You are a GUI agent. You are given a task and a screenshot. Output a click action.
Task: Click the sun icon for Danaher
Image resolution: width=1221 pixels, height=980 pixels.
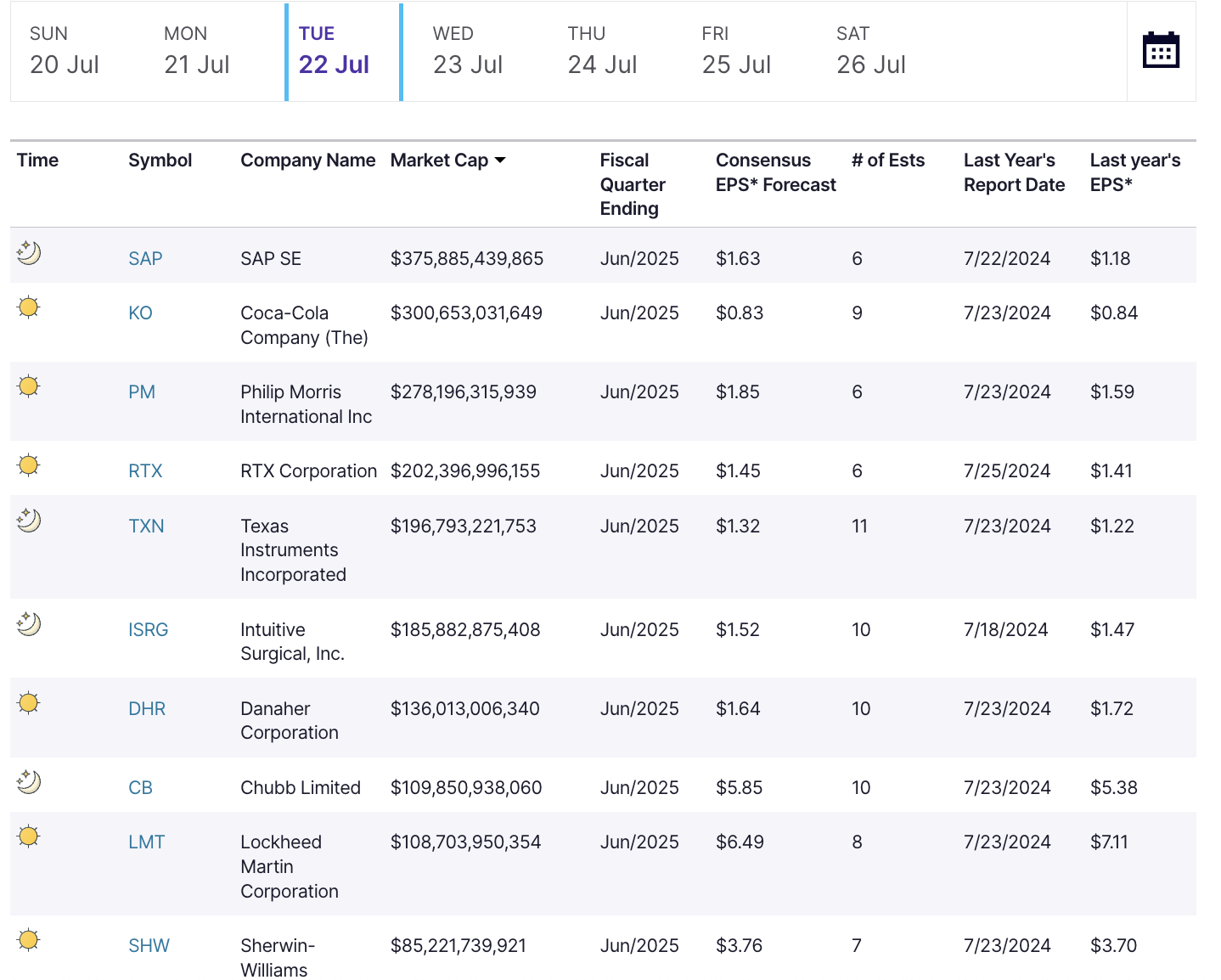tap(29, 703)
